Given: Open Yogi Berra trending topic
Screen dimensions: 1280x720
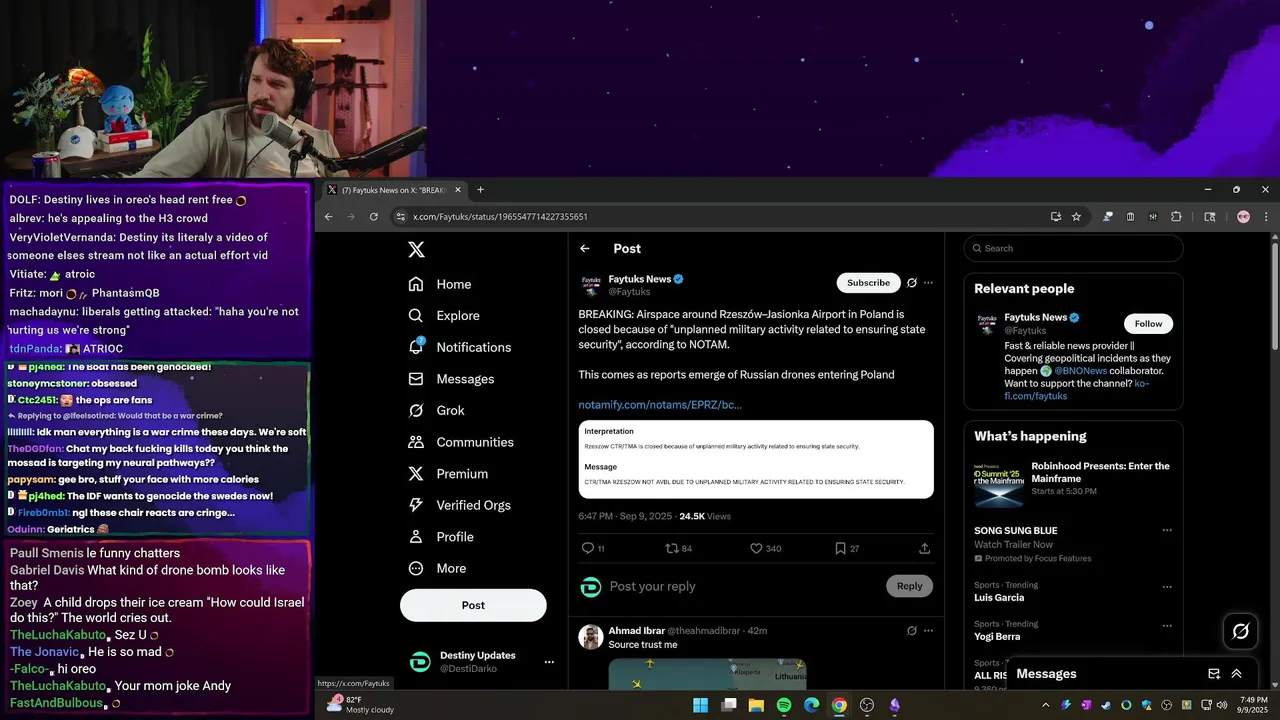Looking at the screenshot, I should [x=997, y=637].
